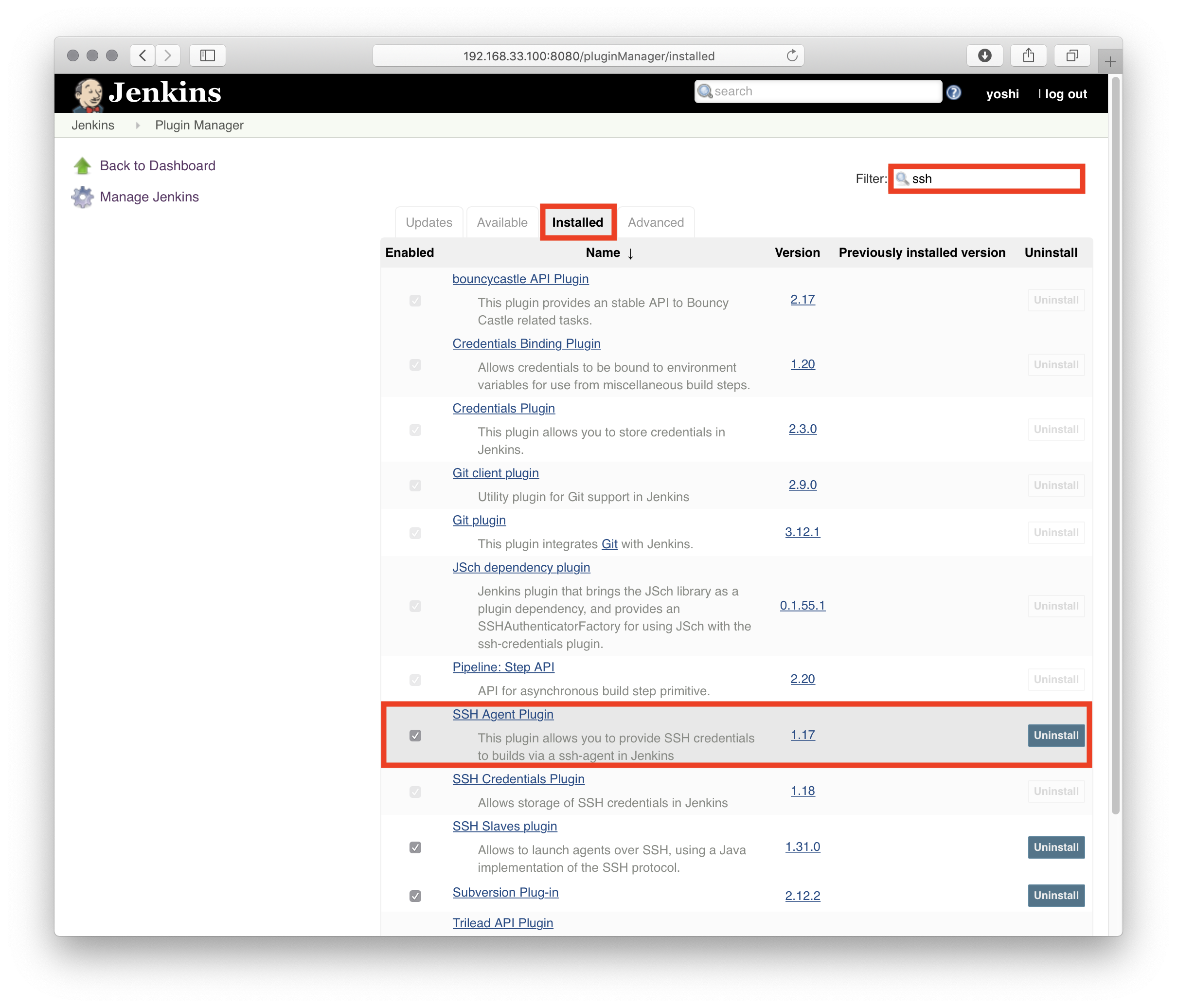The height and width of the screenshot is (1008, 1177).
Task: Open the Safari share menu
Action: click(x=1028, y=55)
